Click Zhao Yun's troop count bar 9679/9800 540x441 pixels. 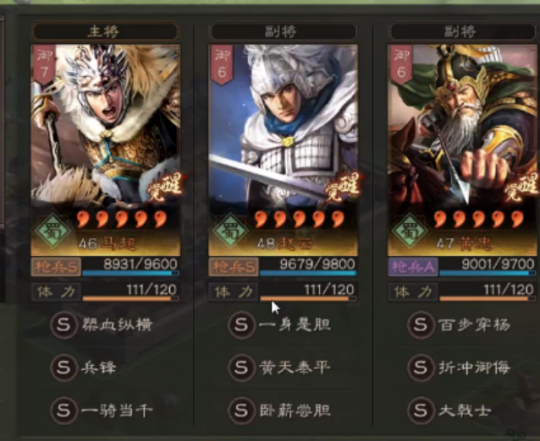pyautogui.click(x=308, y=267)
